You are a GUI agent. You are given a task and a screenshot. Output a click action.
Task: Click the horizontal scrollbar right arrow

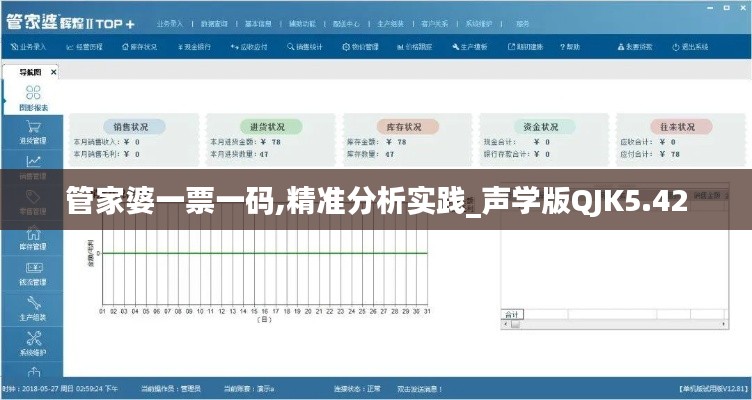[724, 325]
